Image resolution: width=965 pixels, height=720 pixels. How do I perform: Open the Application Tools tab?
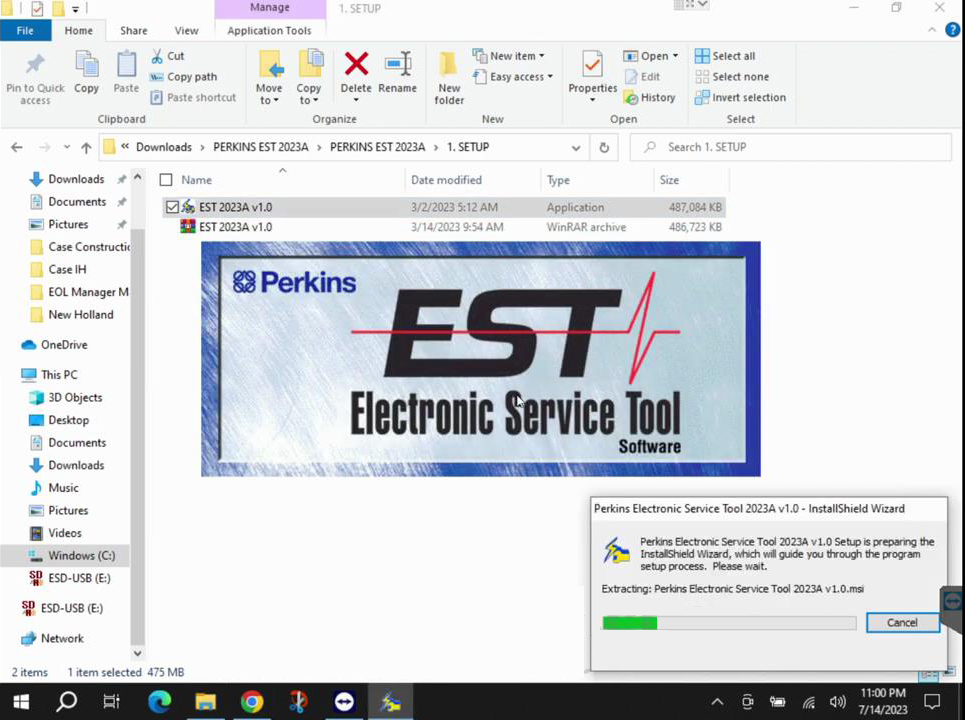(x=269, y=31)
